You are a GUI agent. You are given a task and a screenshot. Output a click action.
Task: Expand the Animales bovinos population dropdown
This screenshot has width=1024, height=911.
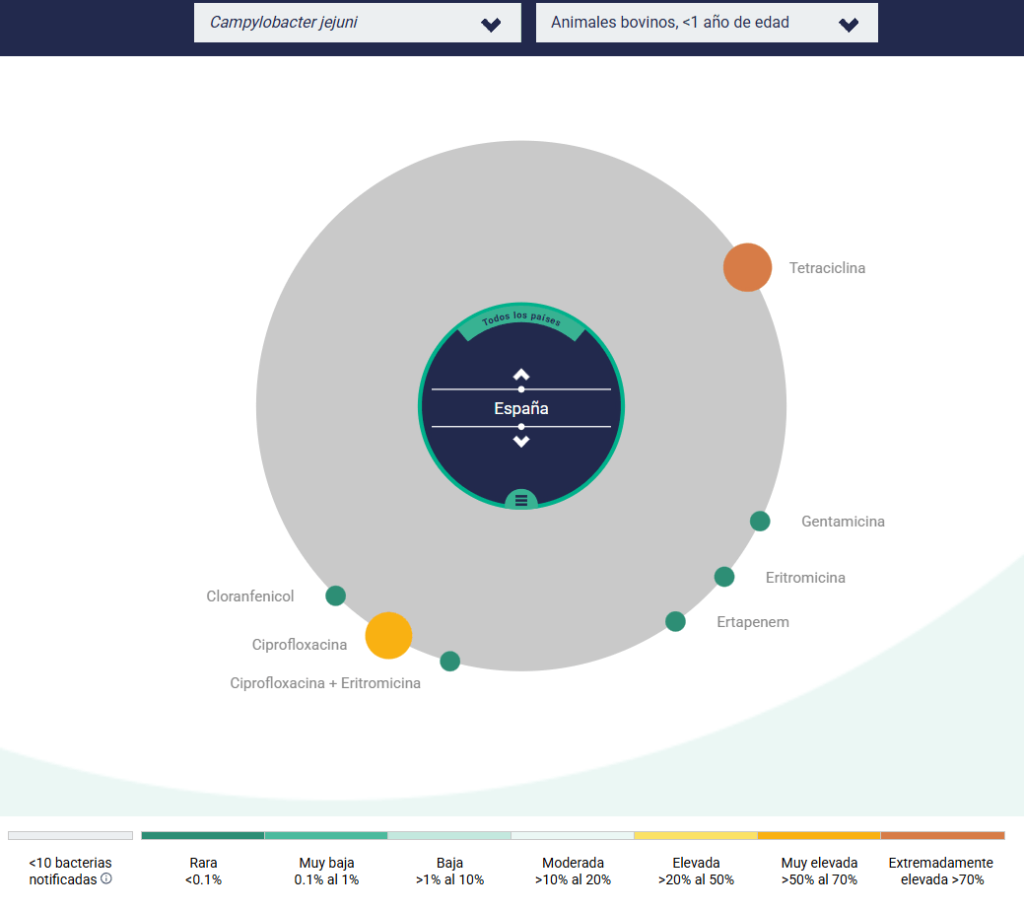click(706, 23)
